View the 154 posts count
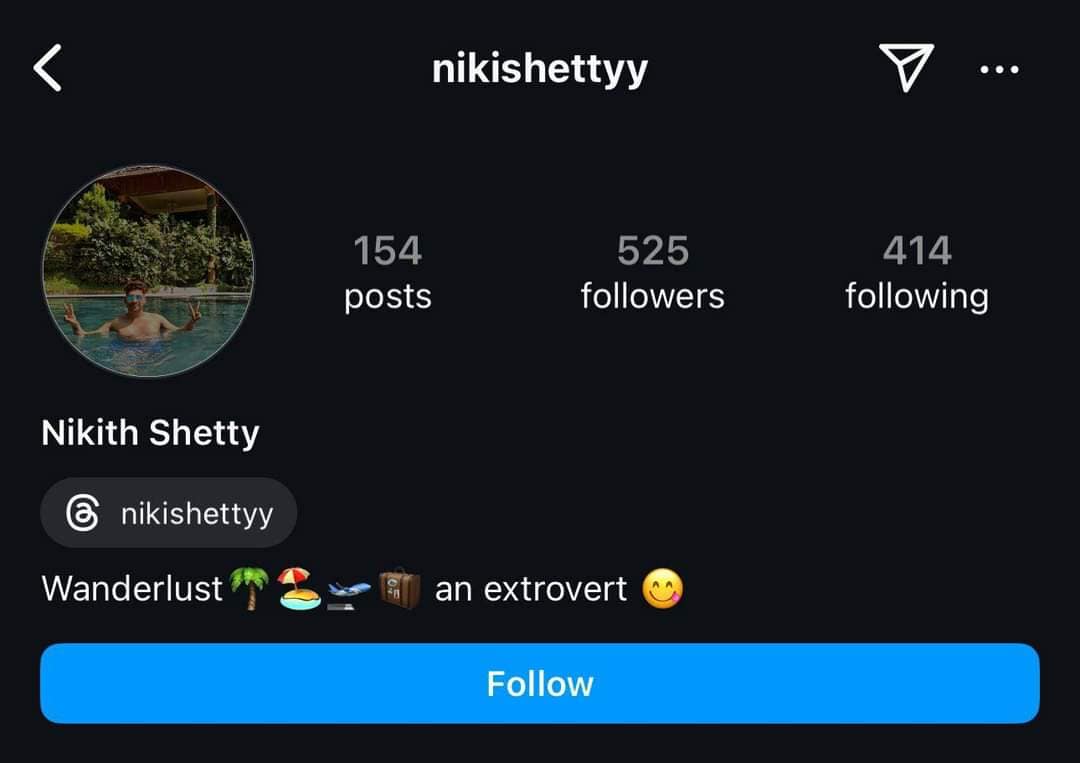 388,273
